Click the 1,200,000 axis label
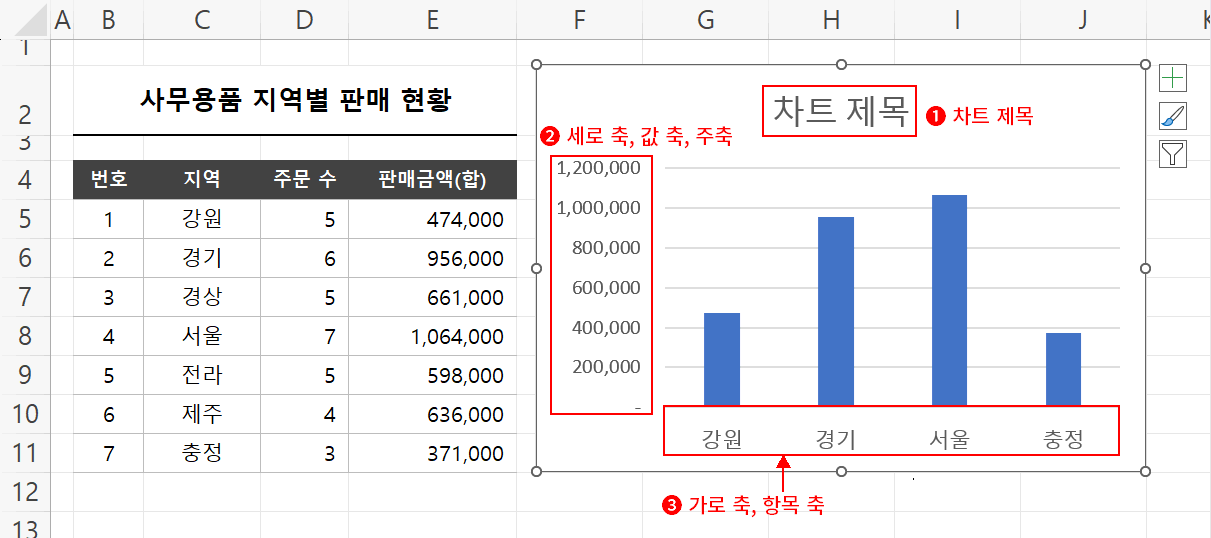 pos(599,168)
